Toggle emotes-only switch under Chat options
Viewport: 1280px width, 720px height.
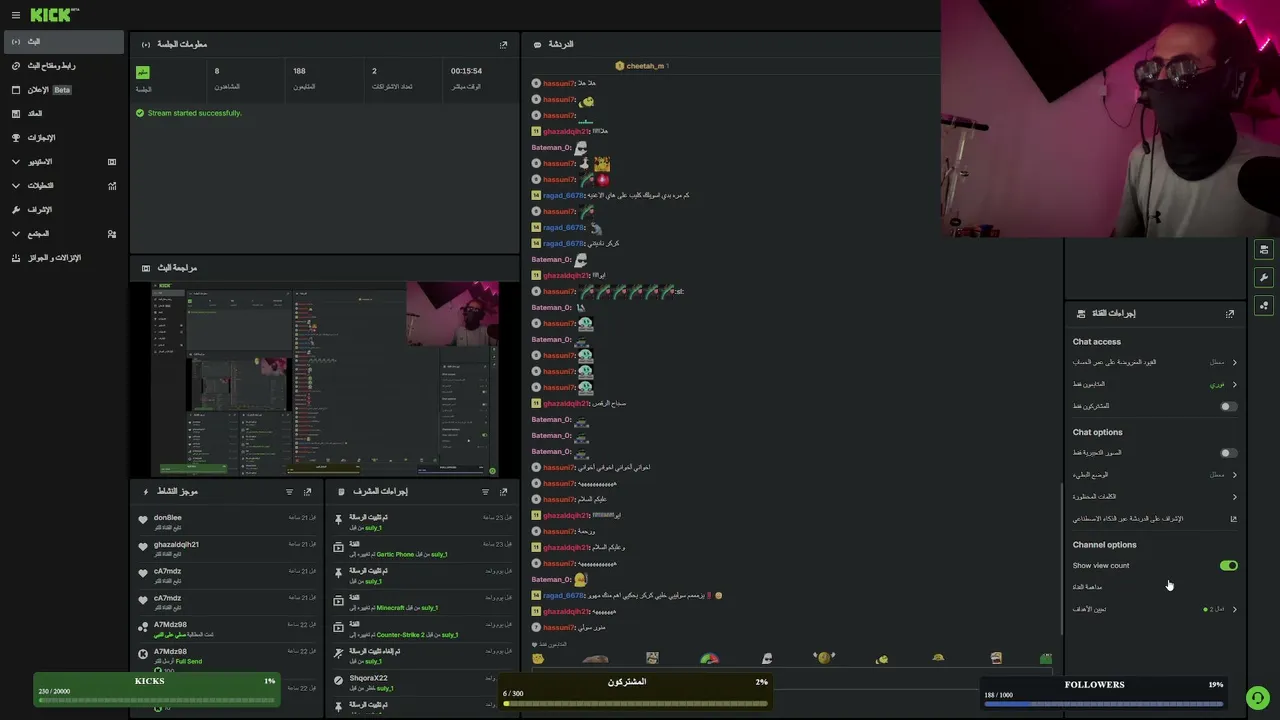pyautogui.click(x=1229, y=453)
